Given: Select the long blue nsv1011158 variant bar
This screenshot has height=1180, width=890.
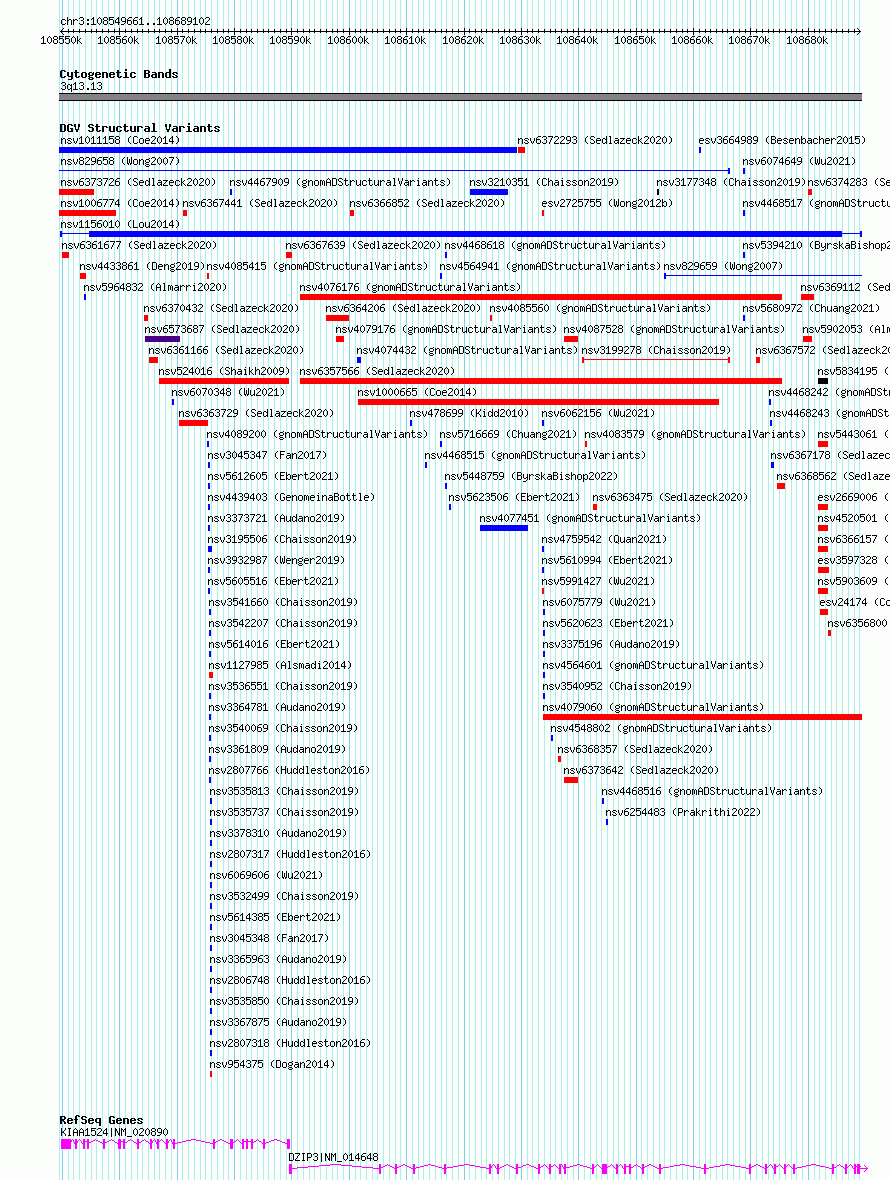Looking at the screenshot, I should 288,150.
